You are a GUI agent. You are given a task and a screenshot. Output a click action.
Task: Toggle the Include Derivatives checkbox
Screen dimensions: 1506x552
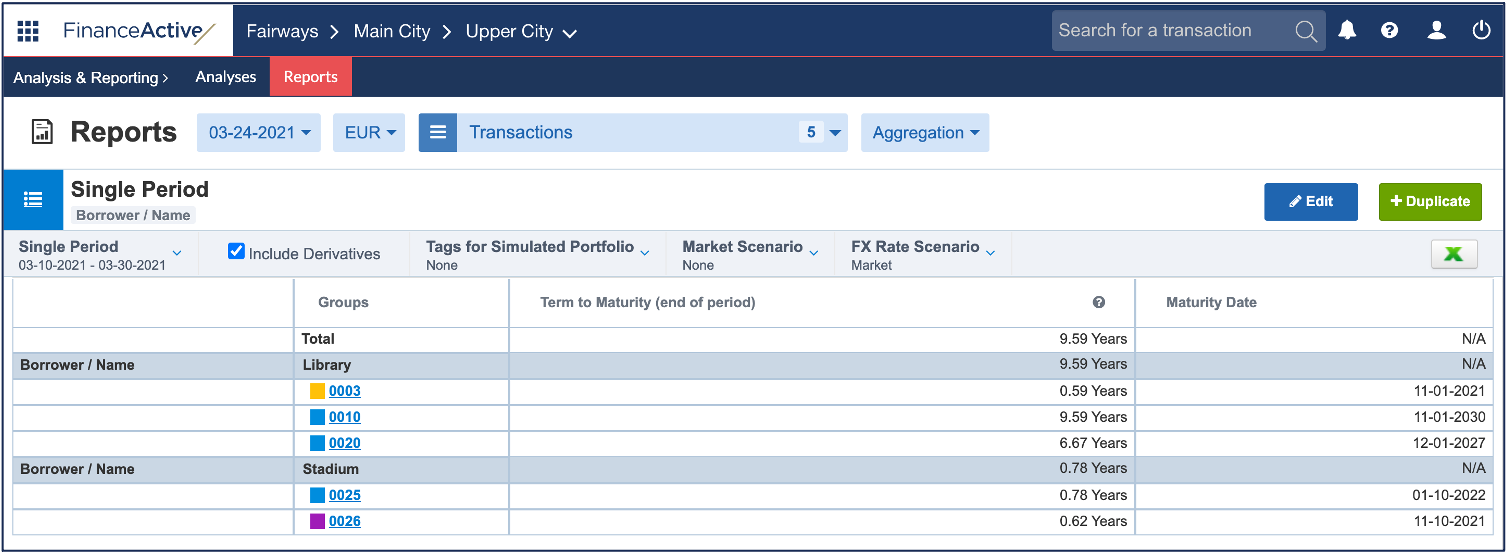click(236, 252)
